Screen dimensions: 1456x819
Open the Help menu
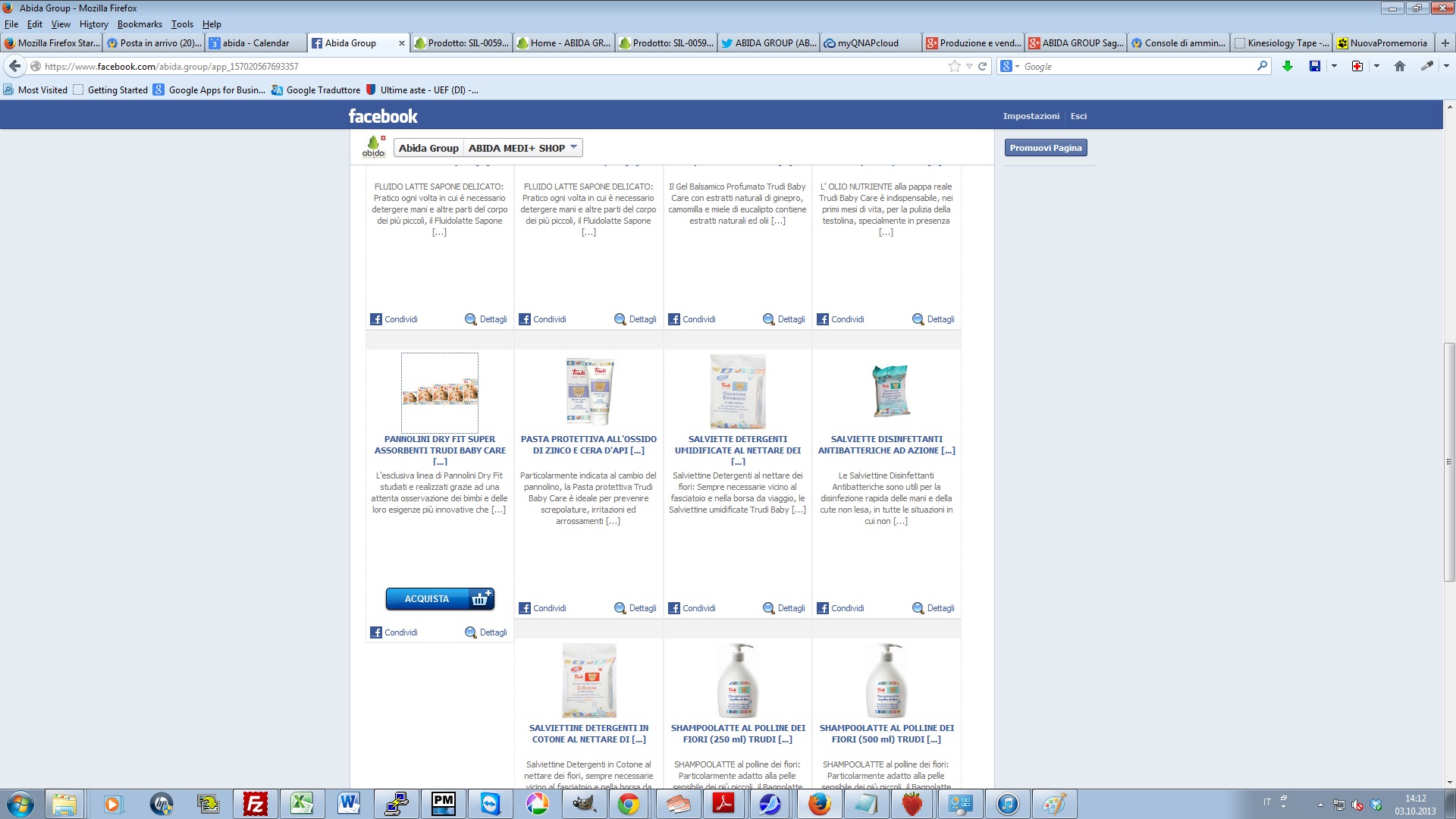(212, 24)
